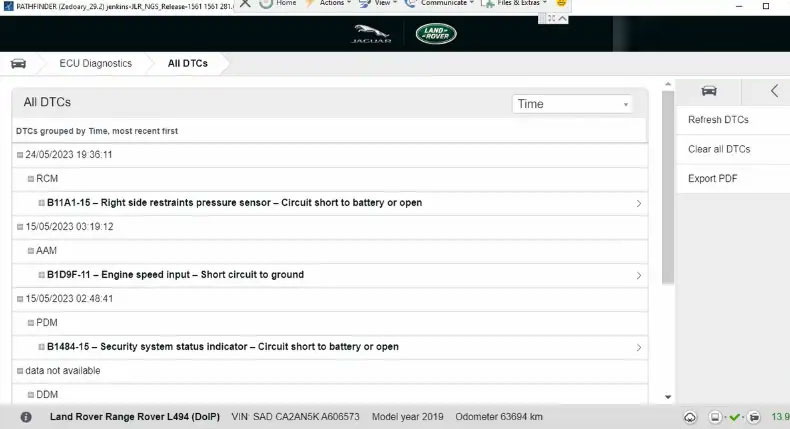Click the Jaguar logo
The image size is (790, 429).
pos(372,35)
